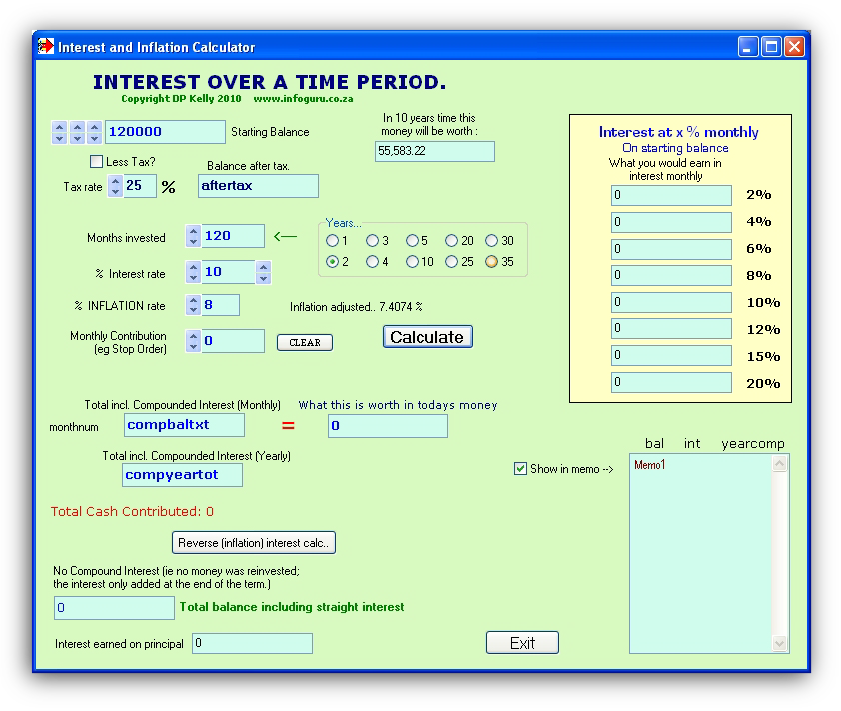This screenshot has height=711, width=841.
Task: Click the spinner right of the Interest rate field
Action: [263, 272]
